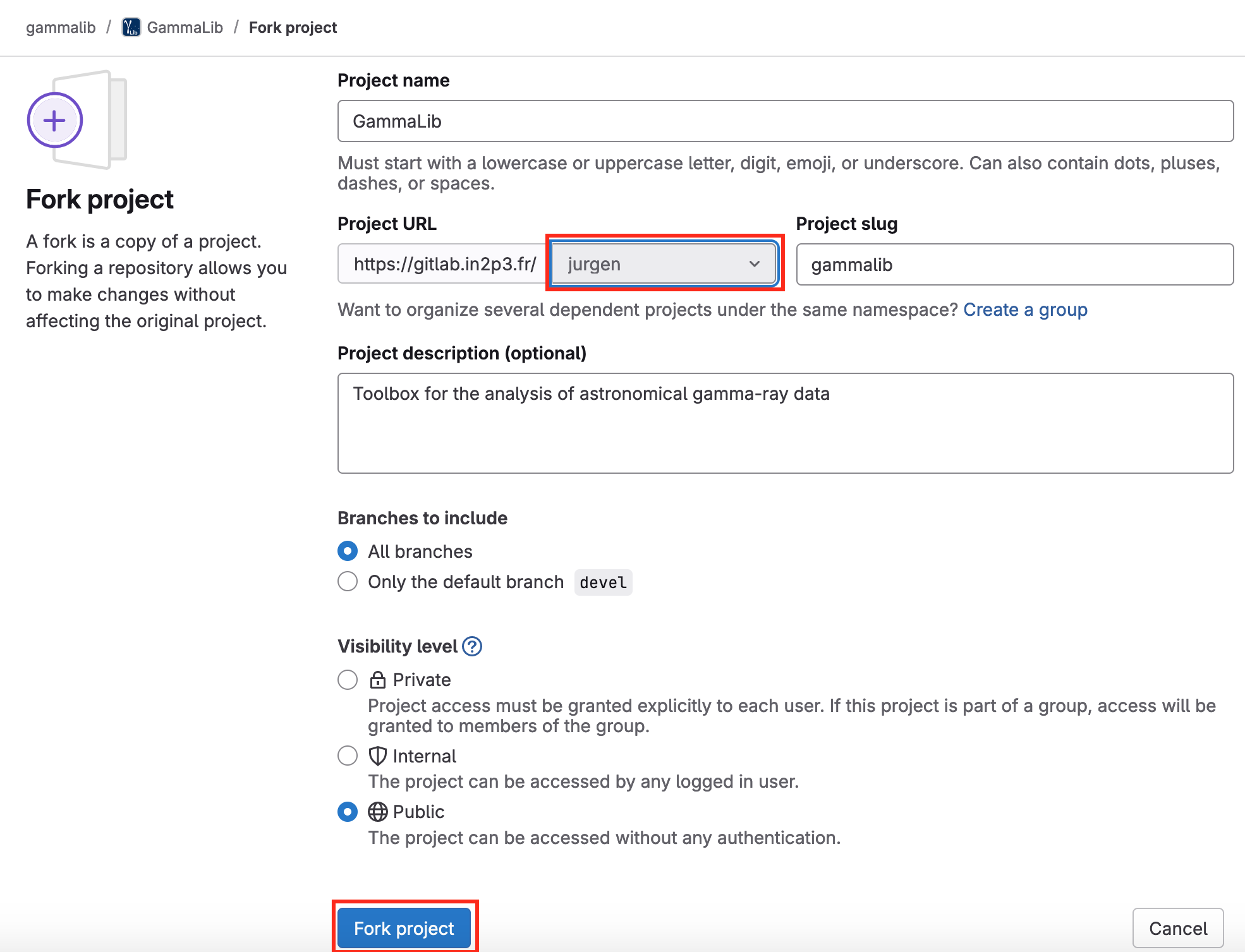
Task: Click the padlock icon next to Private
Action: pyautogui.click(x=378, y=680)
